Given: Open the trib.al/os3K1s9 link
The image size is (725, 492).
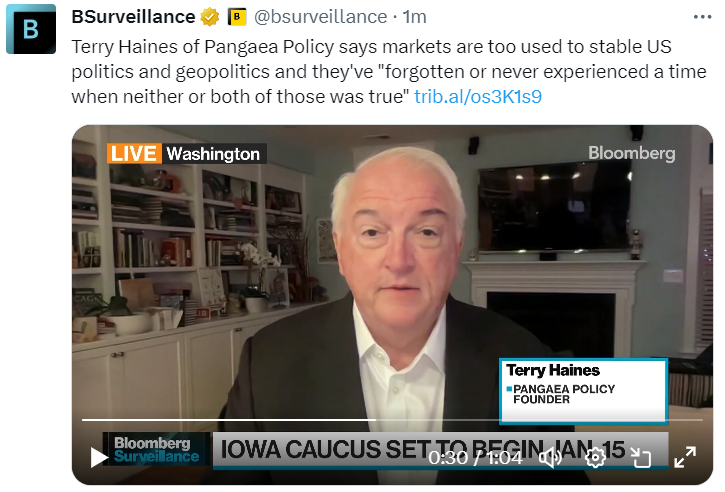Looking at the screenshot, I should click(x=478, y=97).
